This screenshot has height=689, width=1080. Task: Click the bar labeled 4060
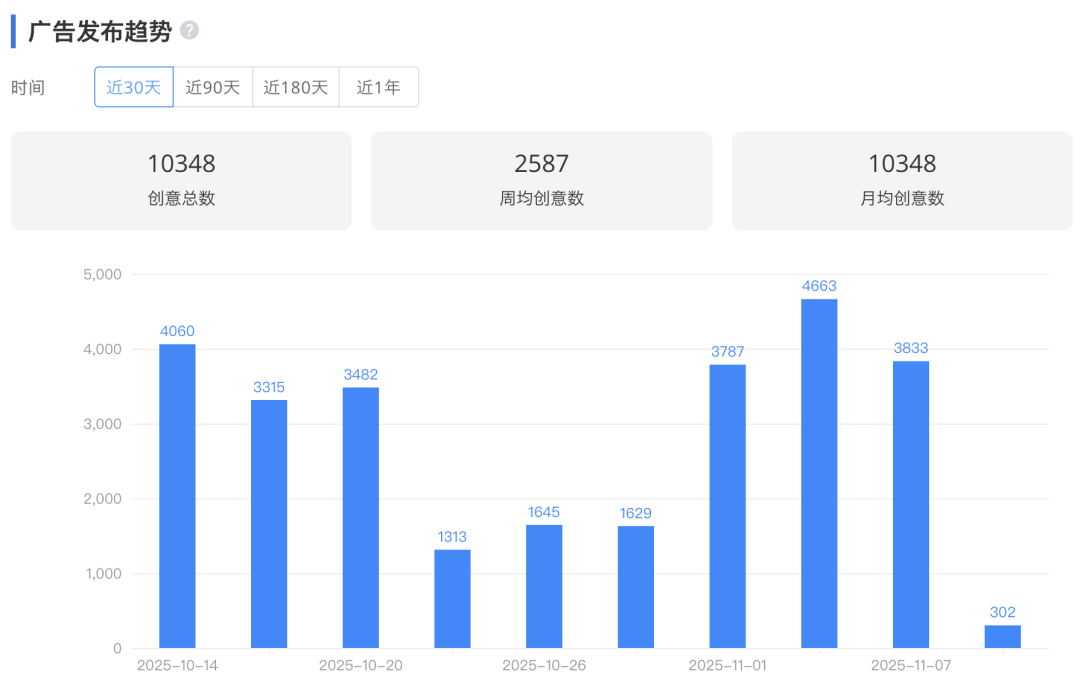[x=177, y=496]
